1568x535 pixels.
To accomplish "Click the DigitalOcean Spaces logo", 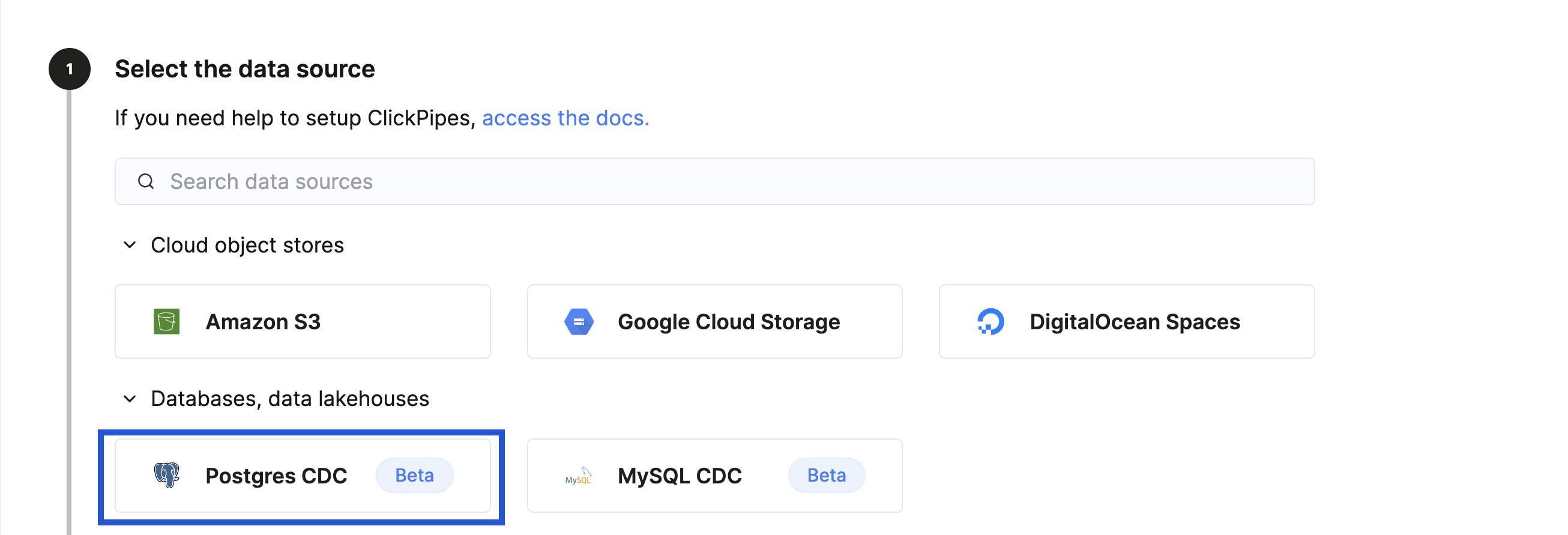I will coord(991,321).
